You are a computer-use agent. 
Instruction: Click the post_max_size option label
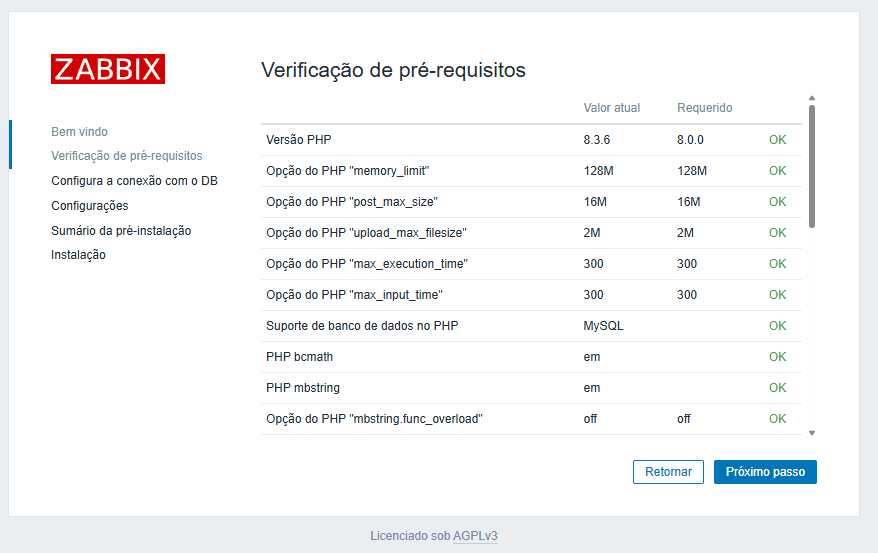tap(352, 201)
